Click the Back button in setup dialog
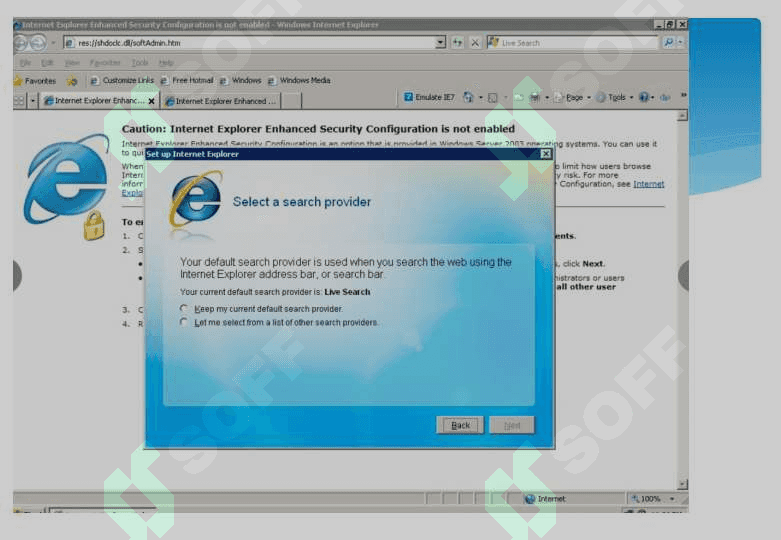781x540 pixels. click(x=460, y=425)
